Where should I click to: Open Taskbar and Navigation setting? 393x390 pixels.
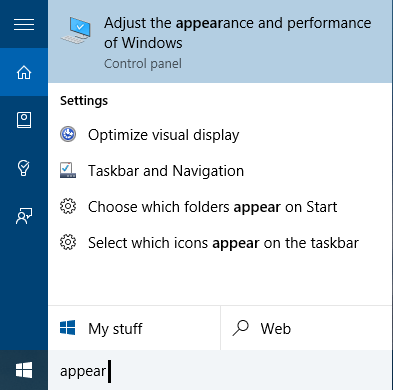click(220, 170)
